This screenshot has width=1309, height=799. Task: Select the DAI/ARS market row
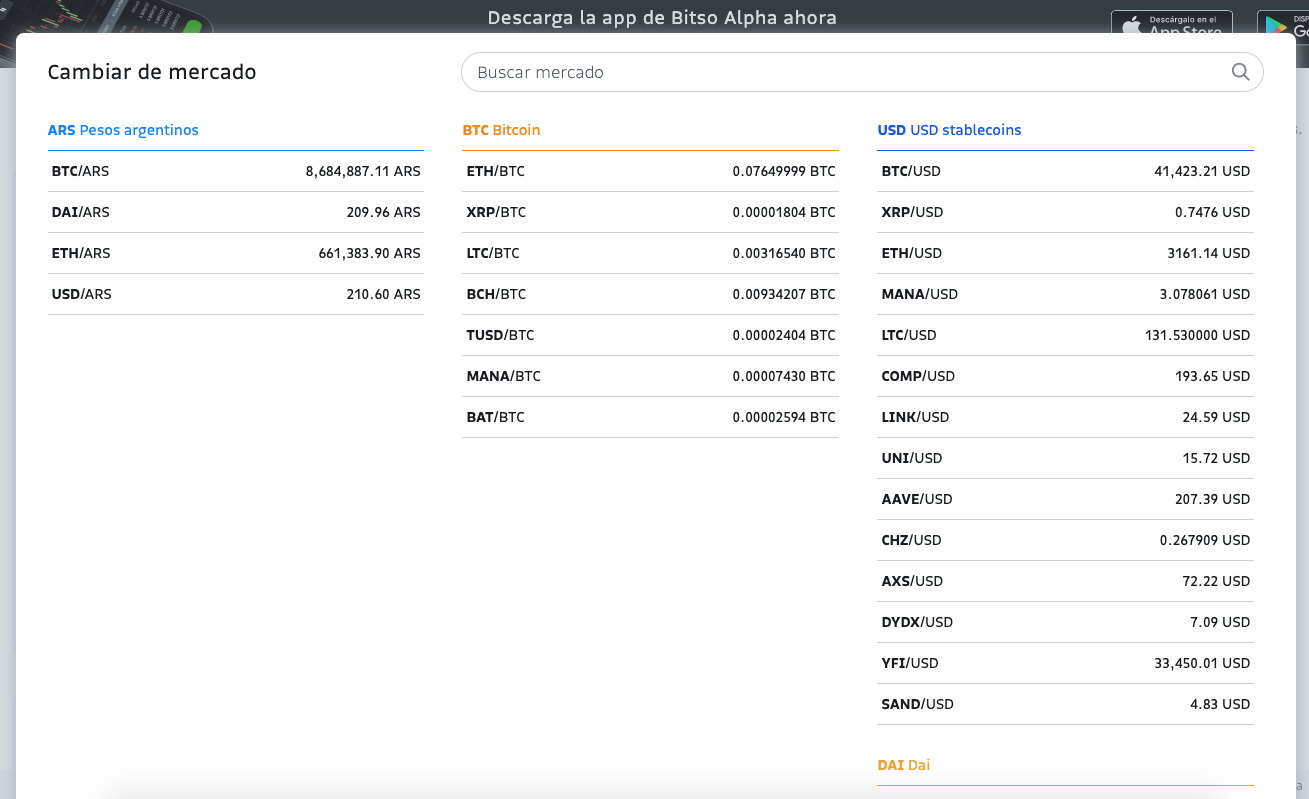(x=236, y=212)
